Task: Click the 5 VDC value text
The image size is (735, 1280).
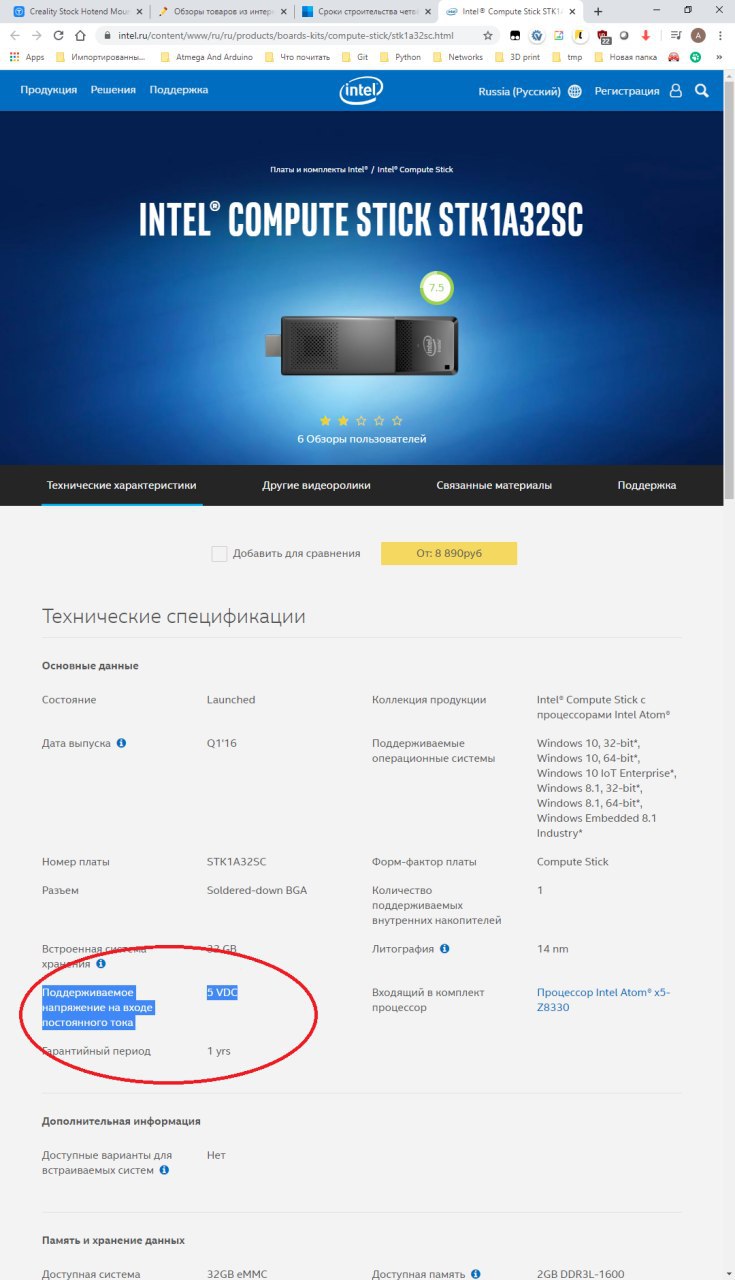Action: 222,993
